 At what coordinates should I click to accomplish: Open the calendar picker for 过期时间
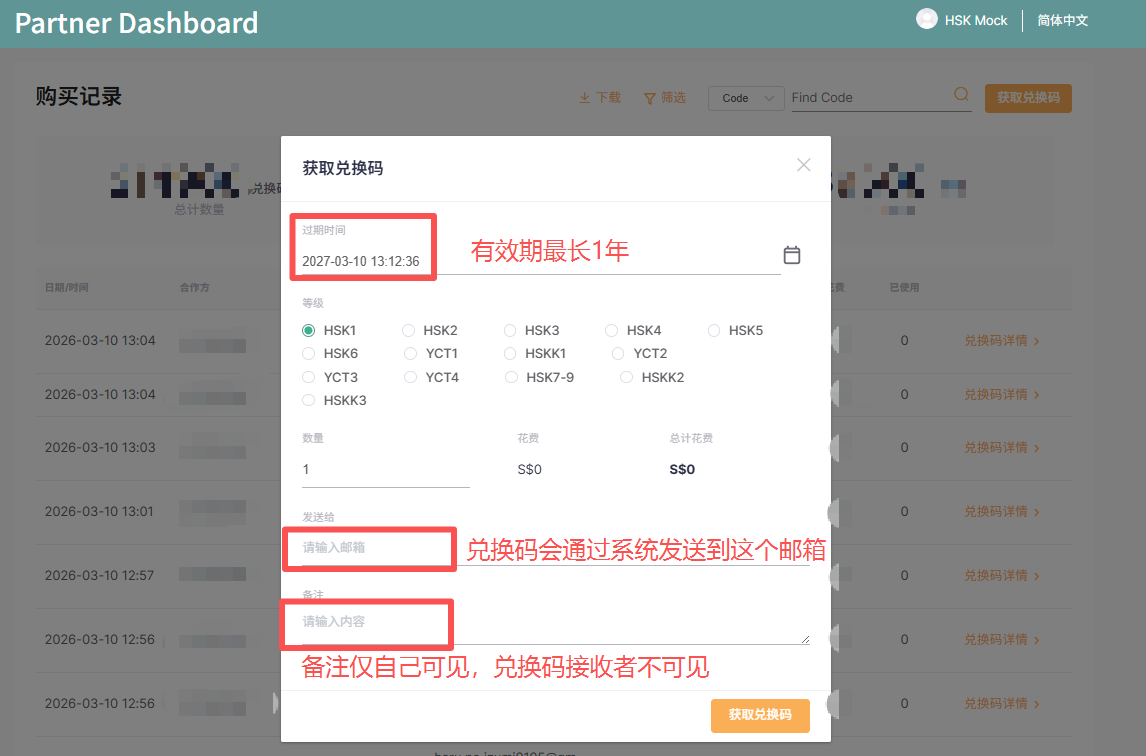(792, 255)
